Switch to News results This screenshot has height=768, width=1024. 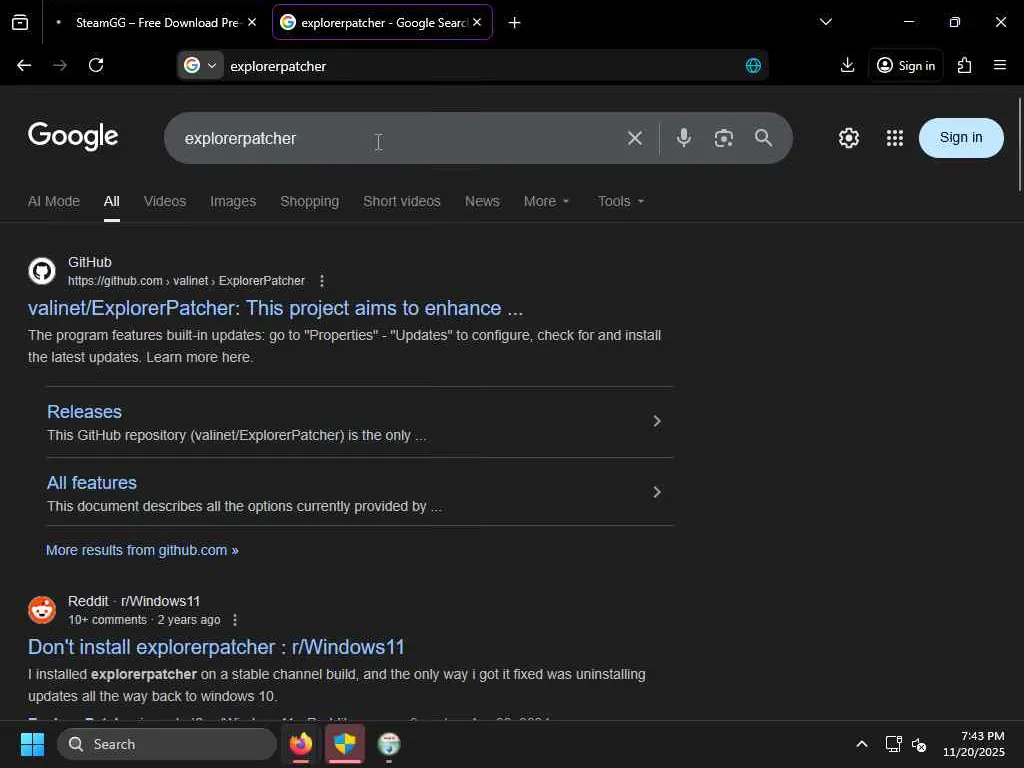tap(482, 201)
